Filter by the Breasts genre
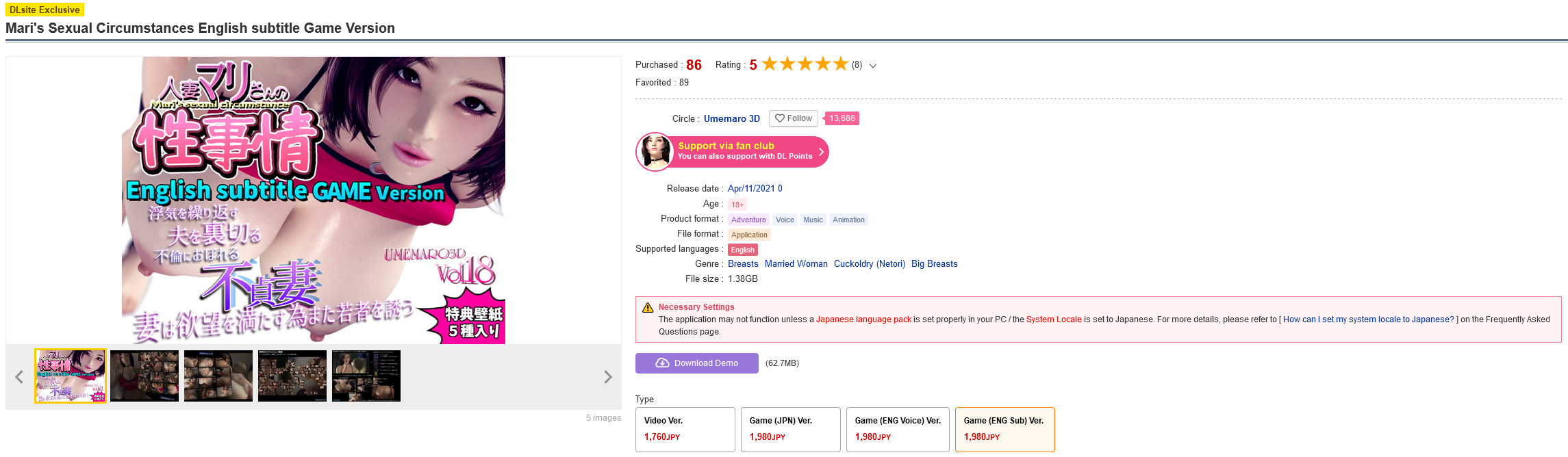This screenshot has height=457, width=1568. pyautogui.click(x=743, y=264)
